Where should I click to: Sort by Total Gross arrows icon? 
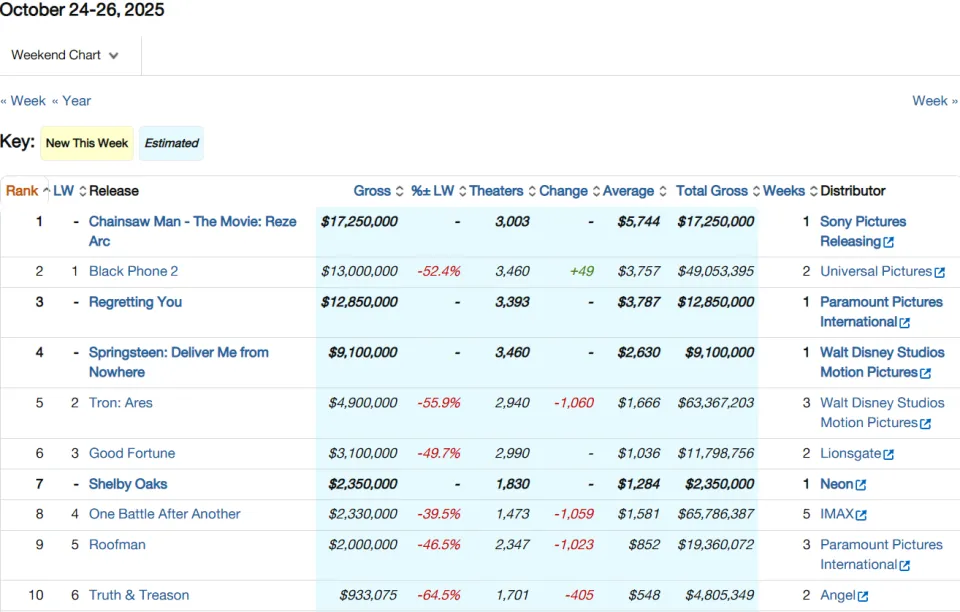(756, 191)
